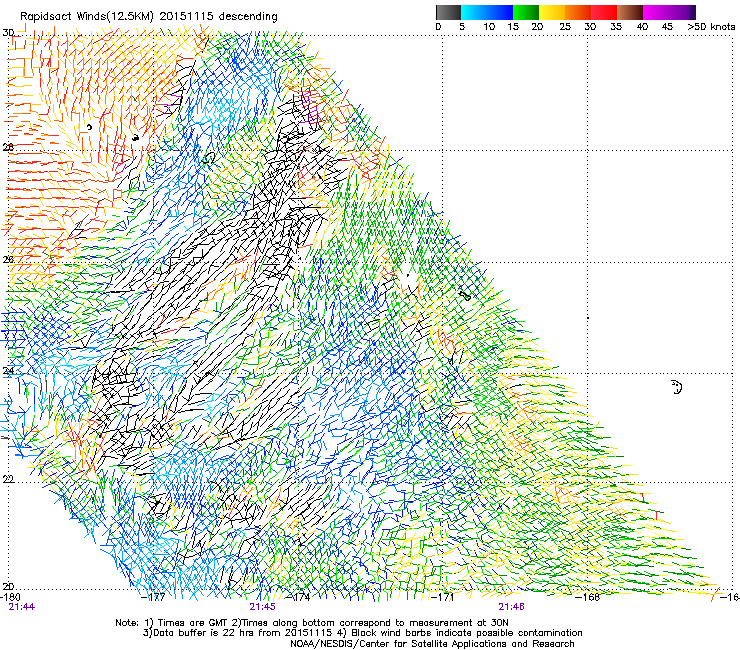Click the legend label '5'
740x650 pixels.
click(x=462, y=27)
